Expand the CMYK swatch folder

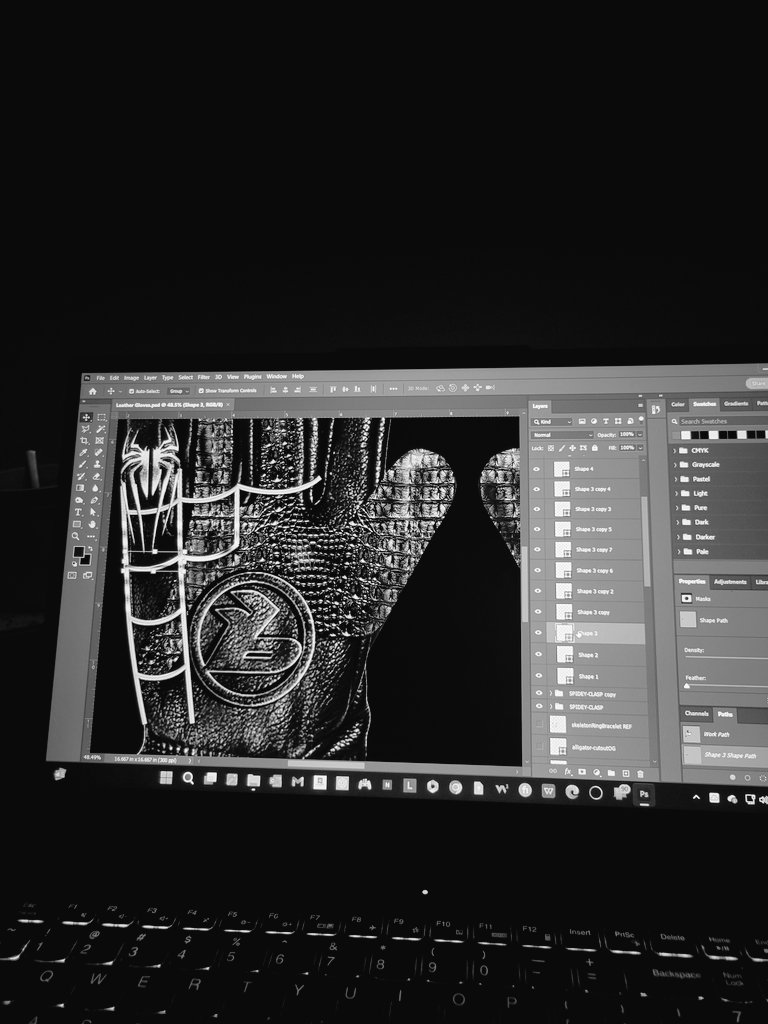click(675, 451)
